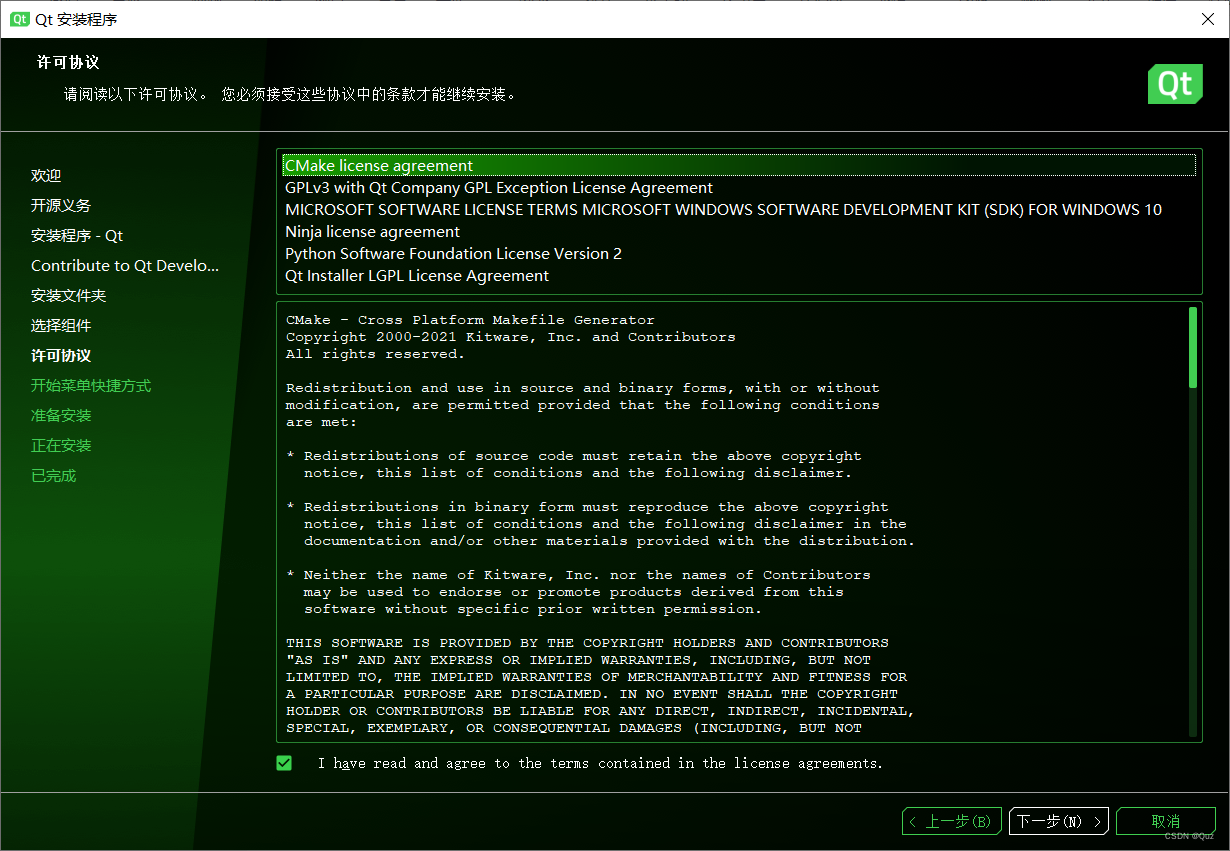This screenshot has height=851, width=1230.
Task: Click the 正在安装 sidebar step
Action: point(61,446)
